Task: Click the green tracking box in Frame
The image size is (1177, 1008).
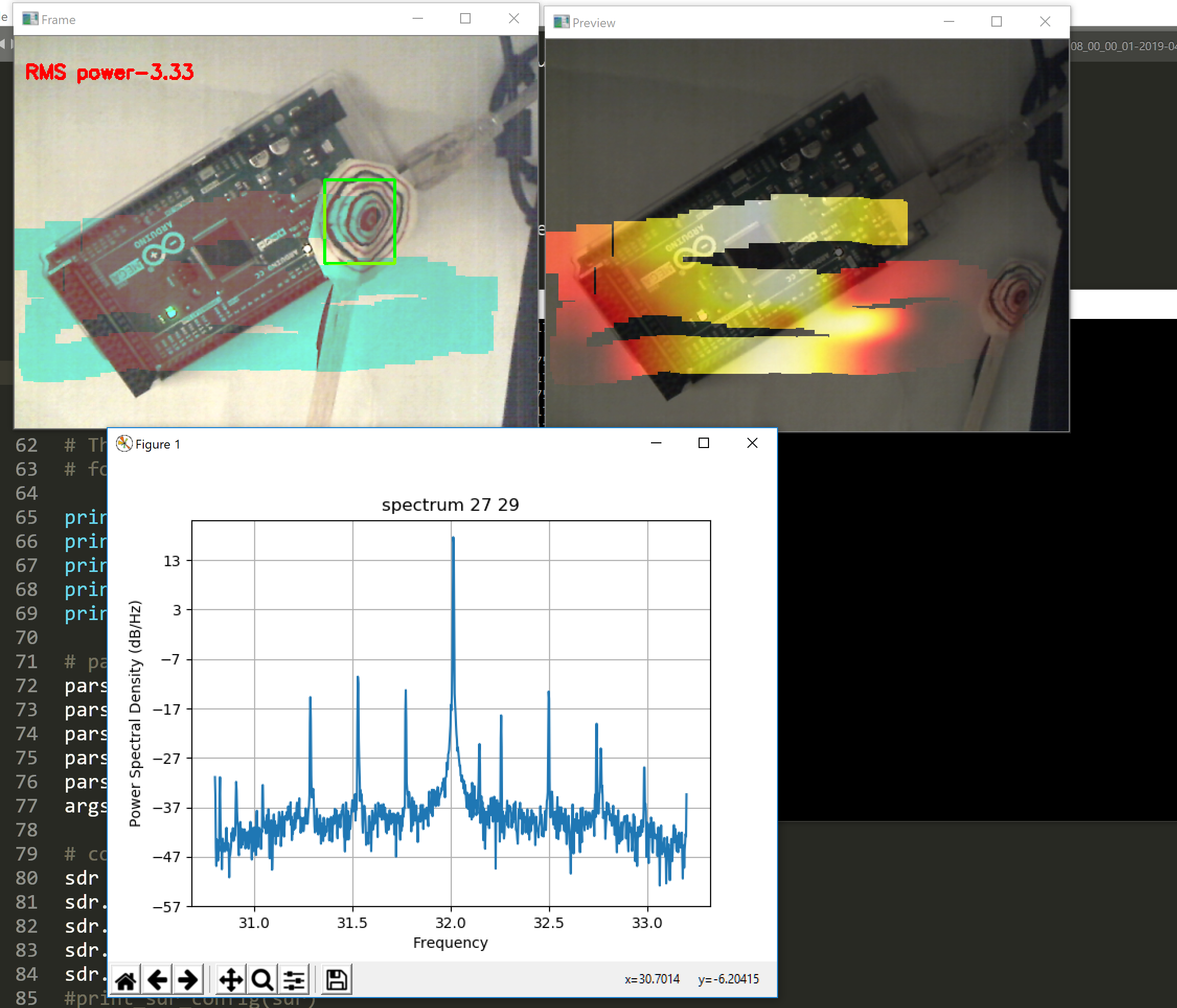Action: pos(359,222)
